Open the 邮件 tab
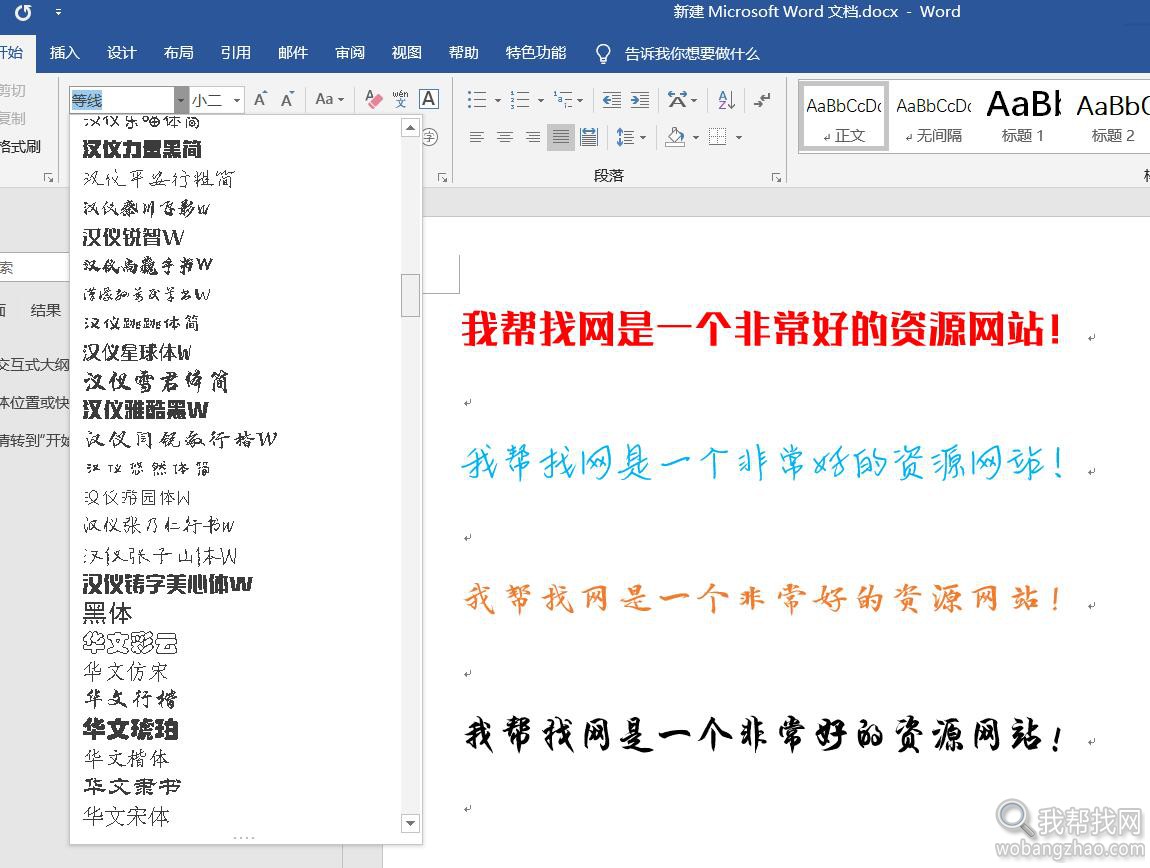 click(x=293, y=53)
